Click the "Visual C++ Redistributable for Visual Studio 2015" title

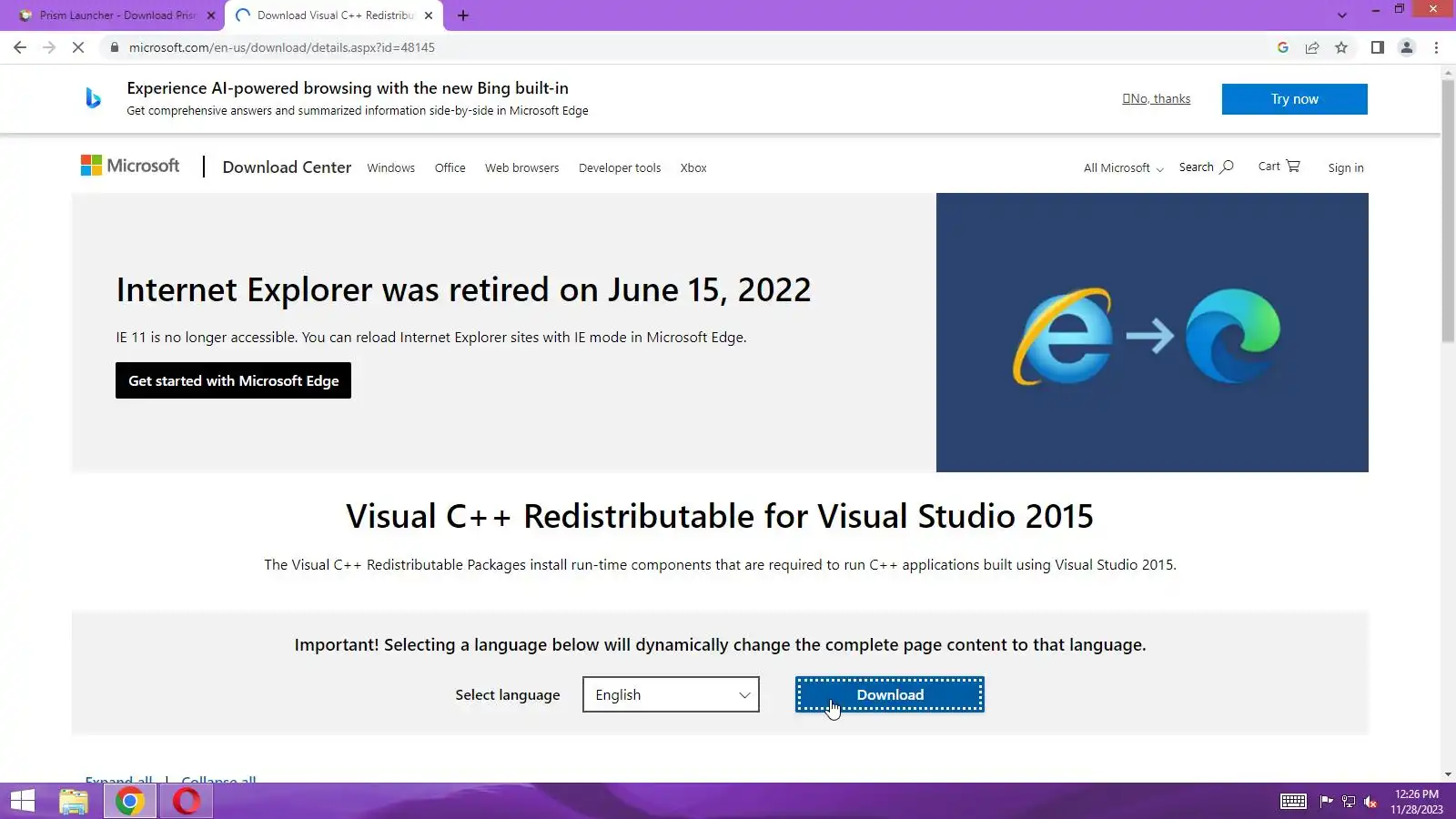[720, 516]
